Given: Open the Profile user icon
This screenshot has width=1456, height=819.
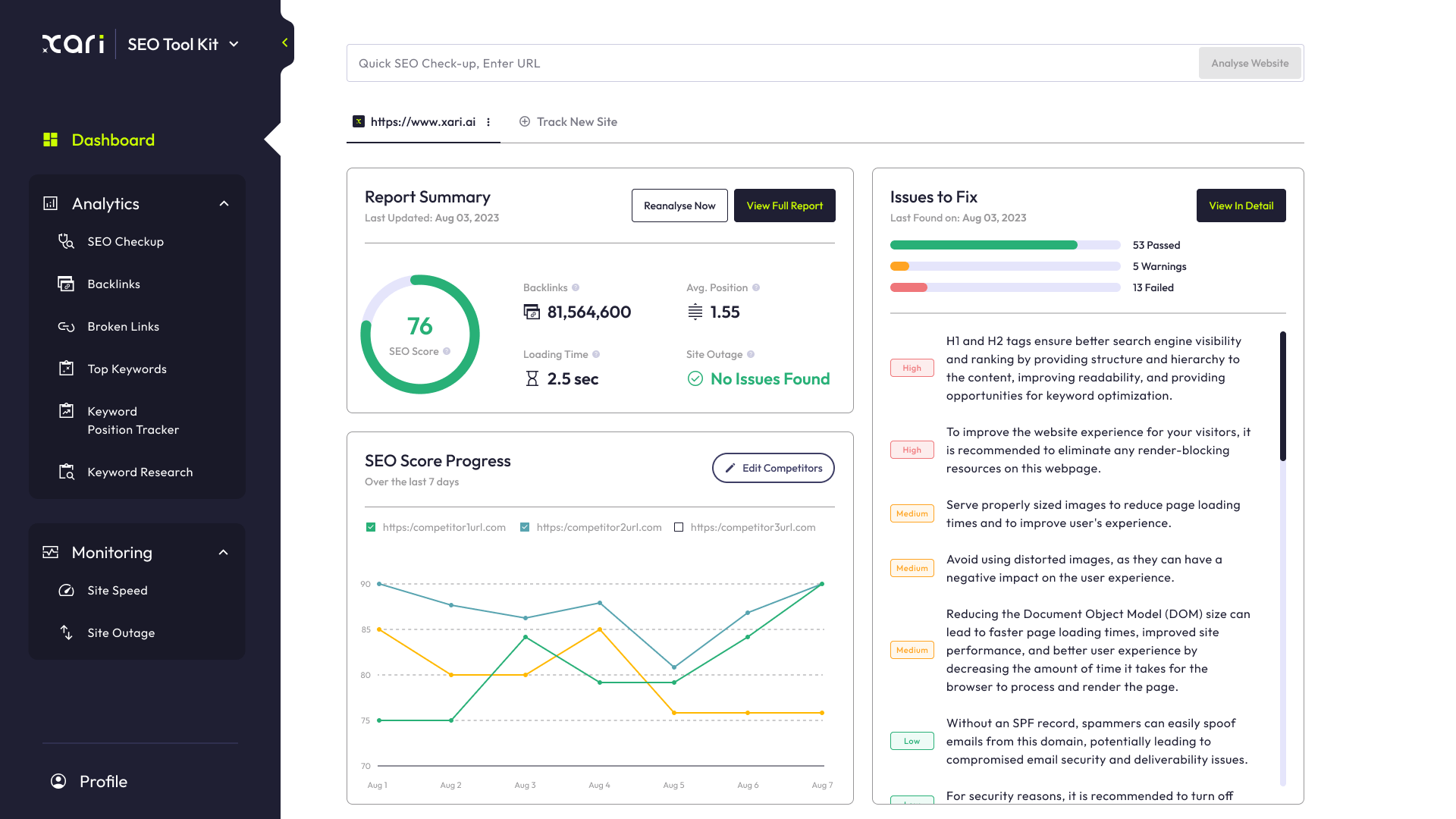Looking at the screenshot, I should point(58,781).
